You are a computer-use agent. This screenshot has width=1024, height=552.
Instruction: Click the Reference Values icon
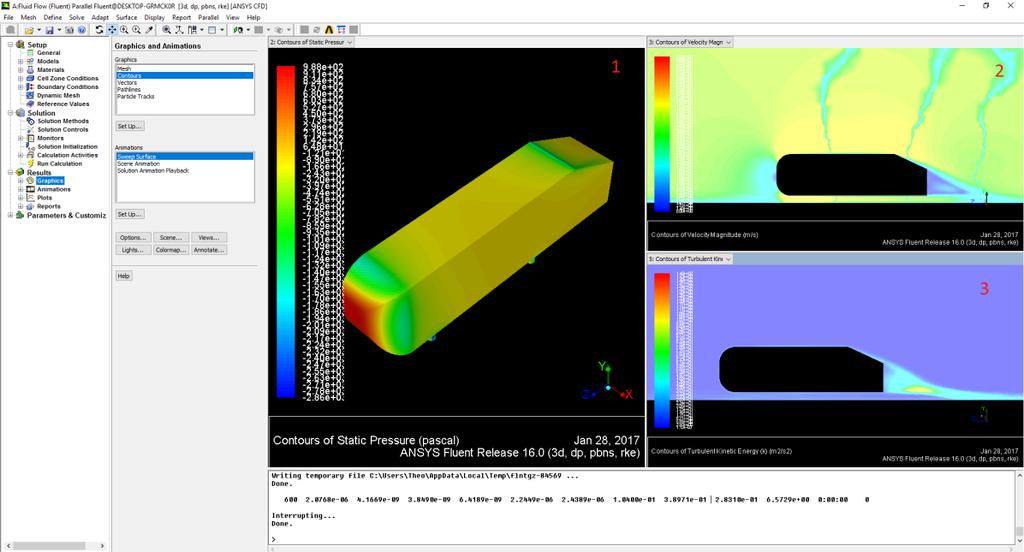pos(30,104)
